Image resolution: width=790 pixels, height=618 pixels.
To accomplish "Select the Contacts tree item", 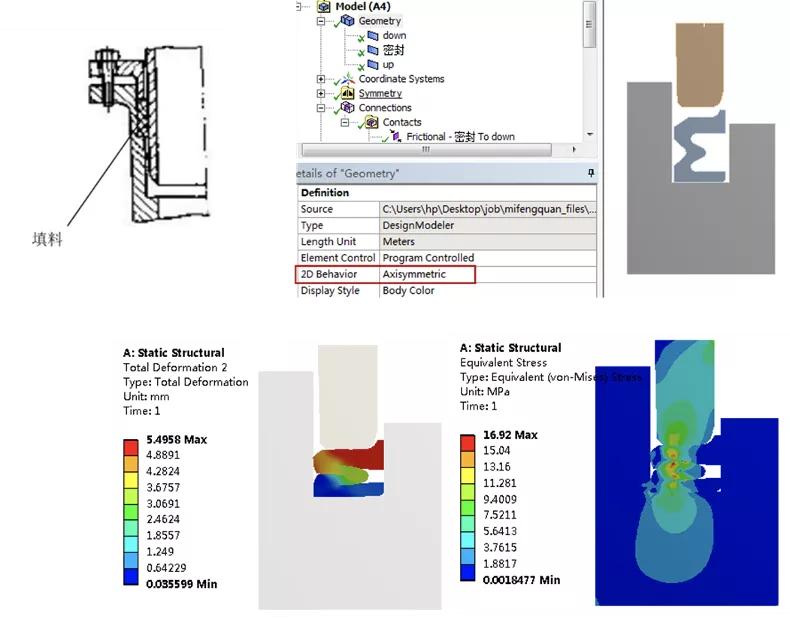I will [x=402, y=122].
